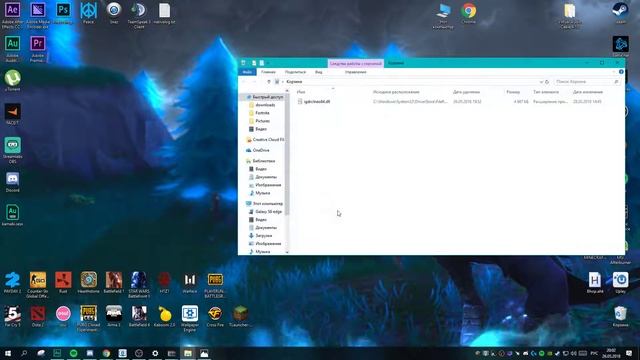This screenshot has width=640, height=360.
Task: Collapse the Explorer ribbon chevron
Action: pyautogui.click(x=613, y=72)
